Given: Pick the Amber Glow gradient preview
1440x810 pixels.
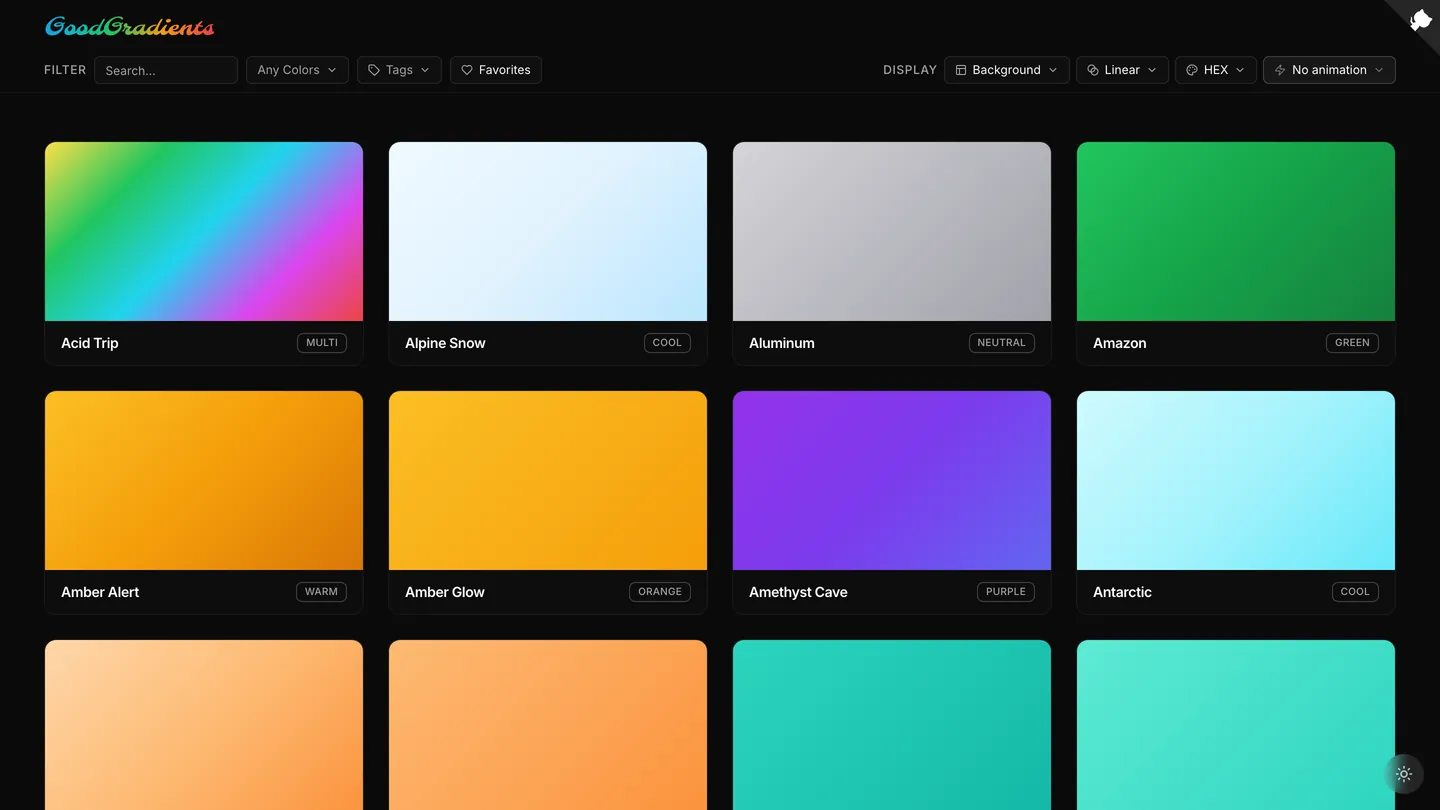Looking at the screenshot, I should point(548,480).
